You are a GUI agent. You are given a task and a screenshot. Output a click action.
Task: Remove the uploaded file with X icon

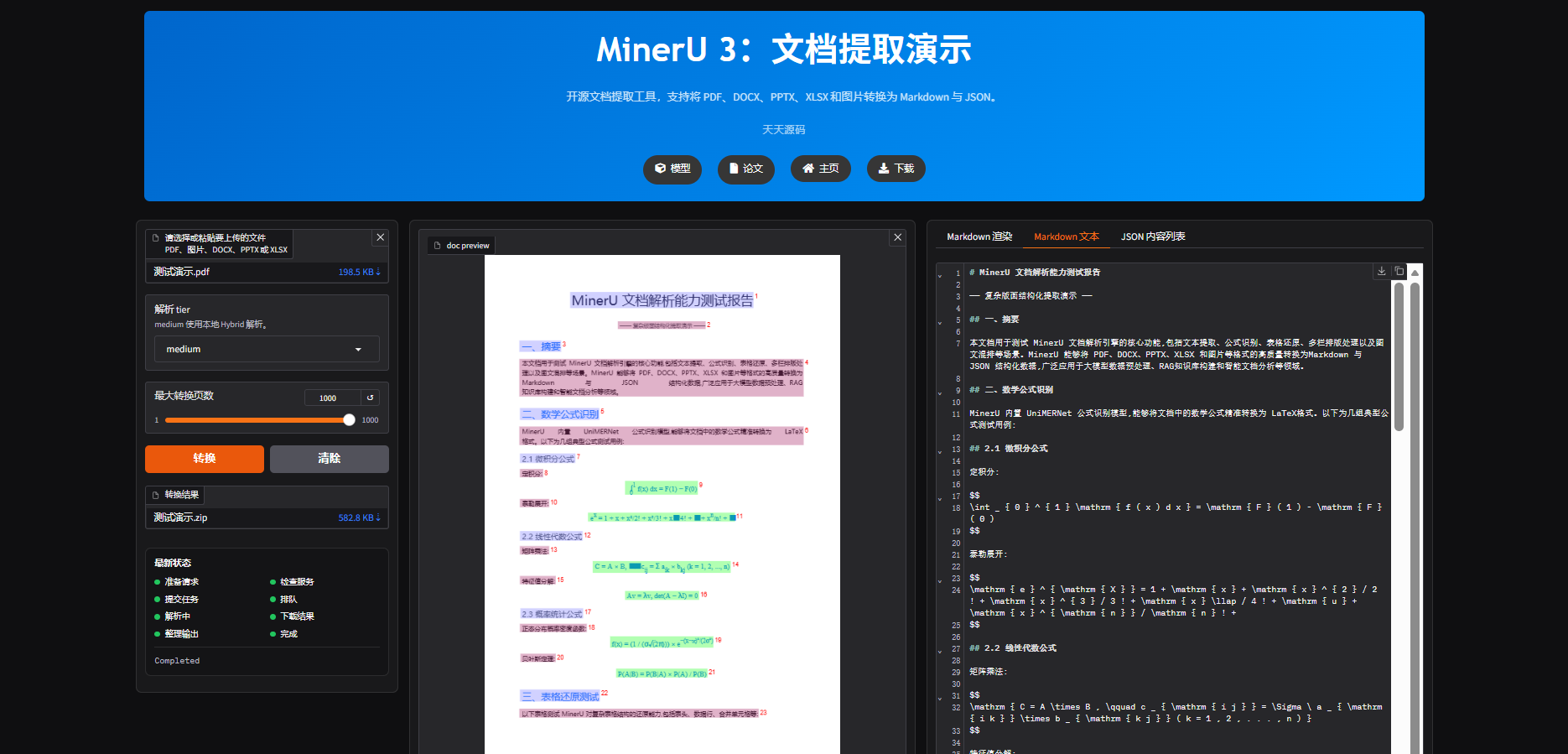point(381,237)
